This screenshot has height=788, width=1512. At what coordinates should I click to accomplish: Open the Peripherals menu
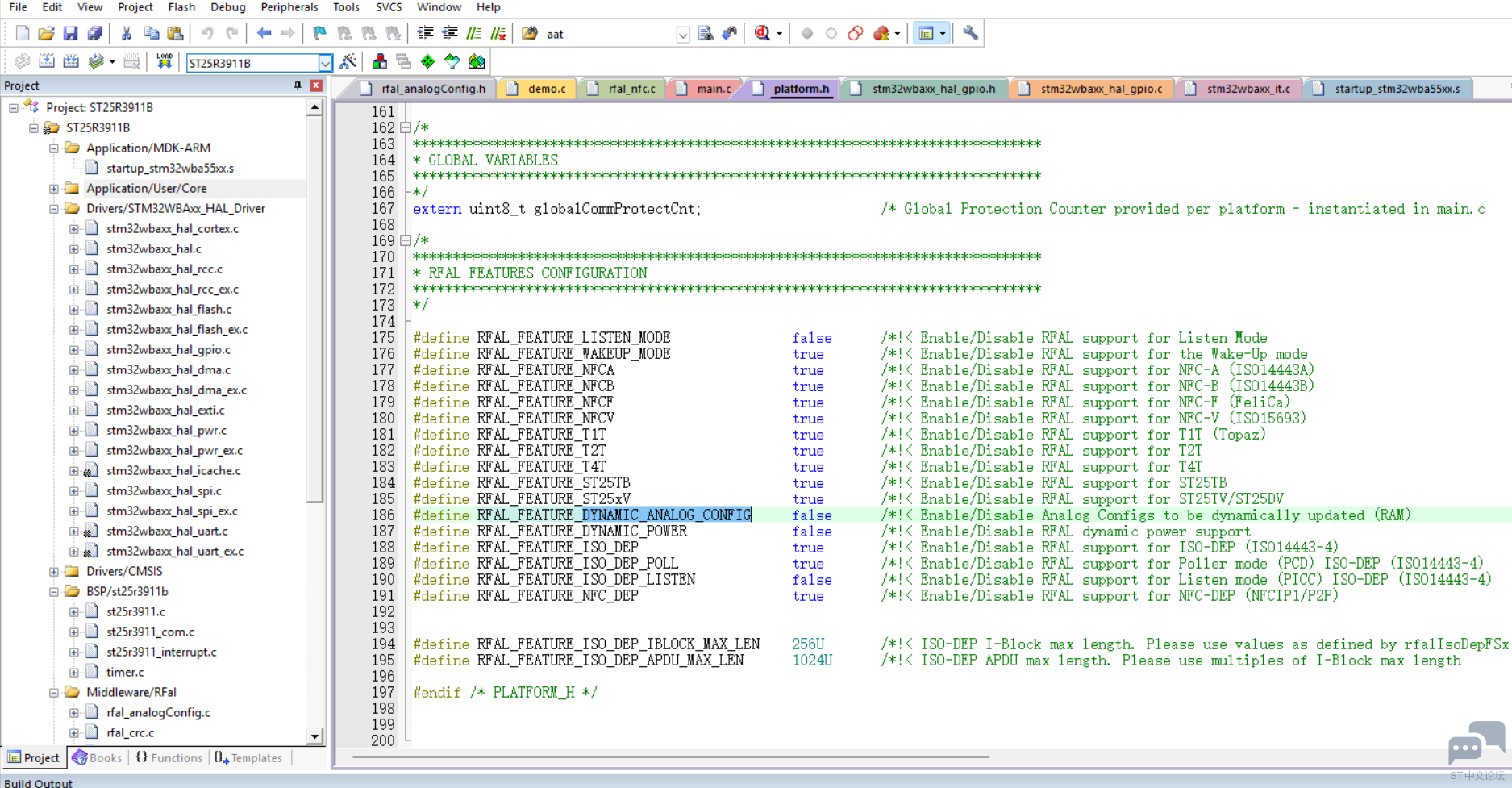tap(289, 7)
